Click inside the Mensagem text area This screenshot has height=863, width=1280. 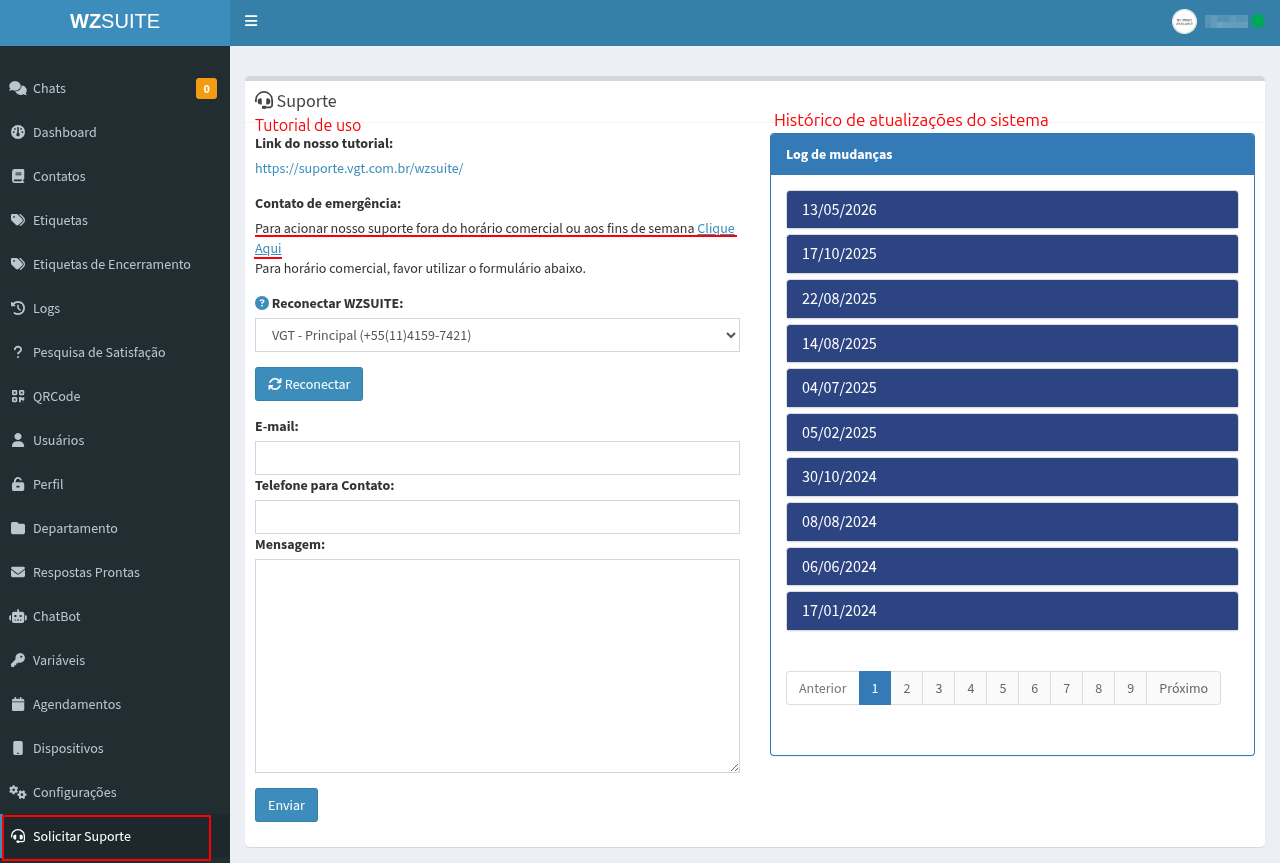497,666
